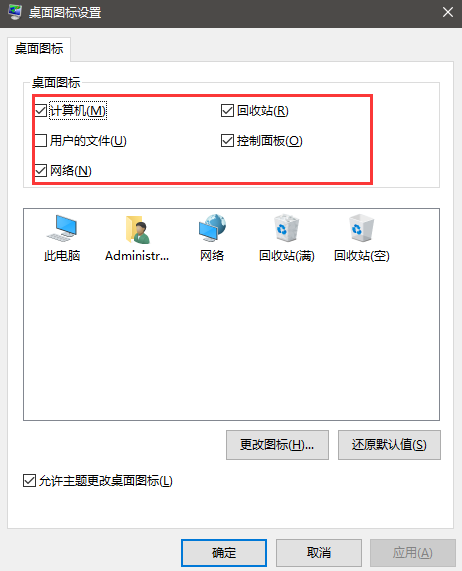This screenshot has width=462, height=571.
Task: Toggle the 控制面板(O) checkbox
Action: [x=227, y=140]
